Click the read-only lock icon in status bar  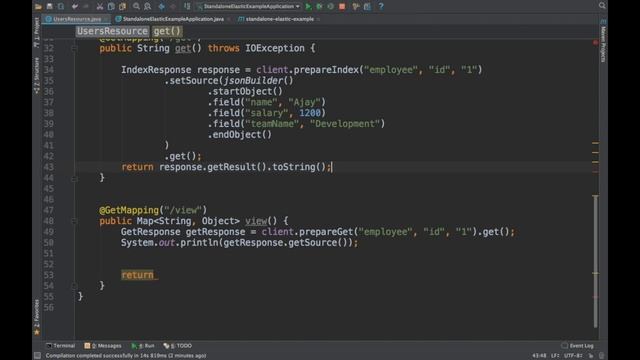point(591,356)
